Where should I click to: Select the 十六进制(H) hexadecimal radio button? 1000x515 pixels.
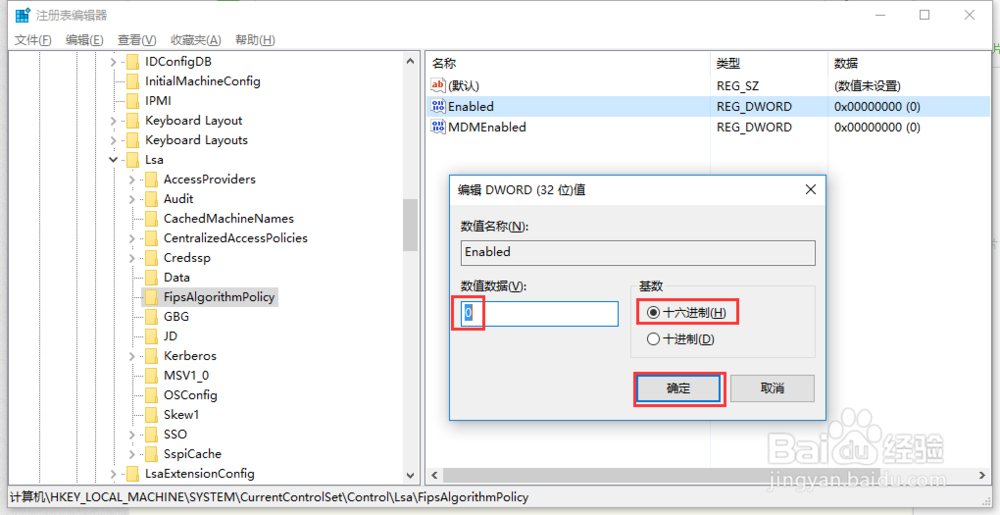[653, 313]
